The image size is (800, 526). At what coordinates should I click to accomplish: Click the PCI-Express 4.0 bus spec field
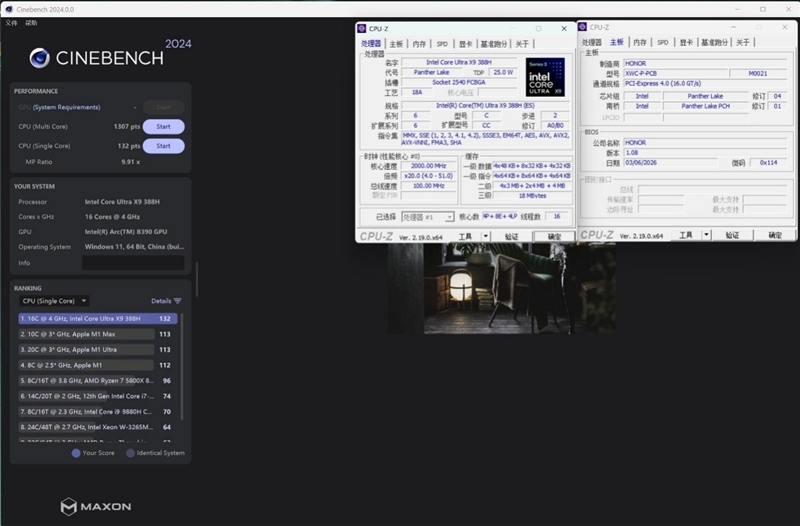[705, 83]
